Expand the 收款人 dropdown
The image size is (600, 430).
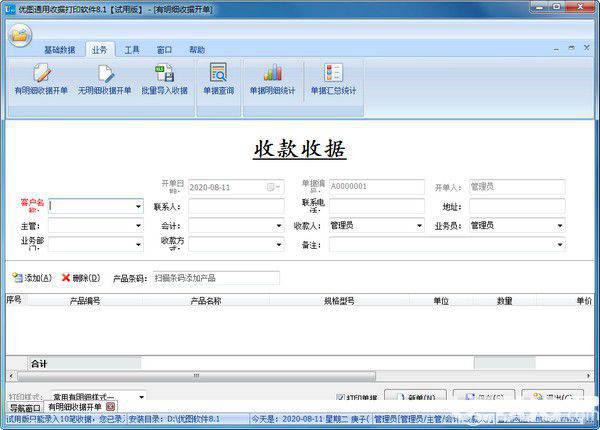(419, 226)
